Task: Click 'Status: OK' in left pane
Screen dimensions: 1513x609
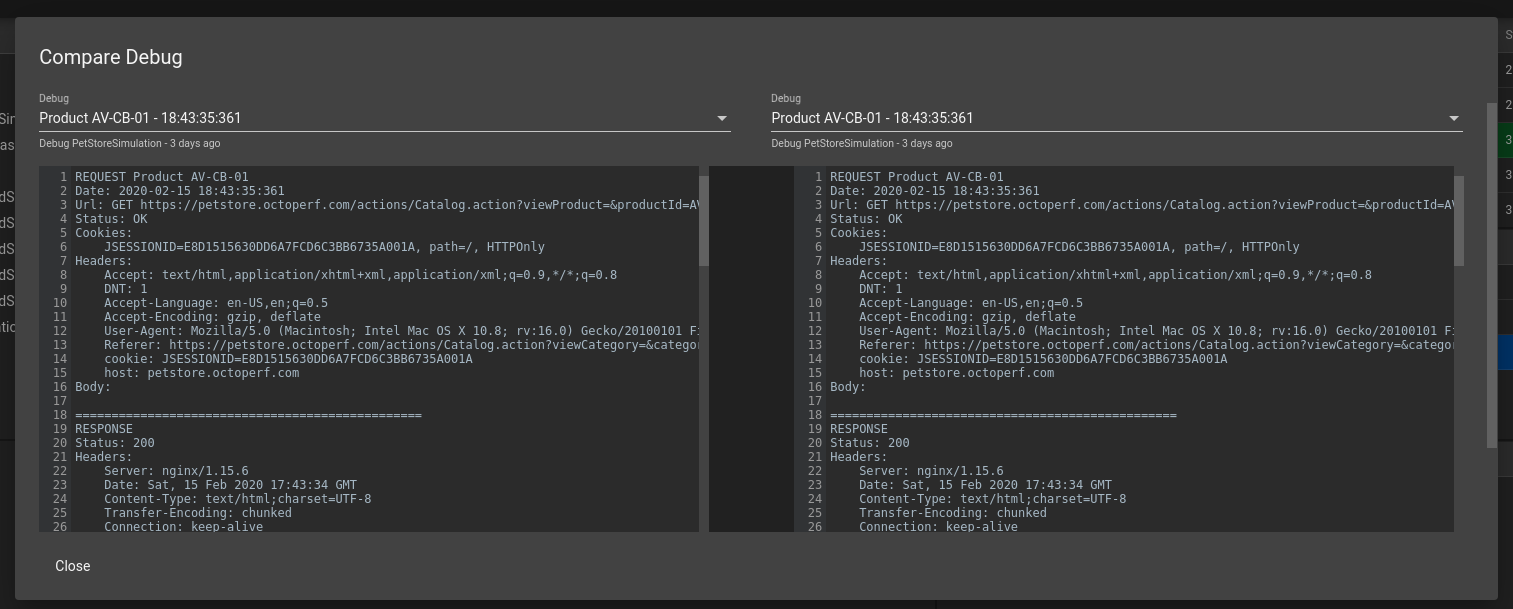Action: coord(111,219)
